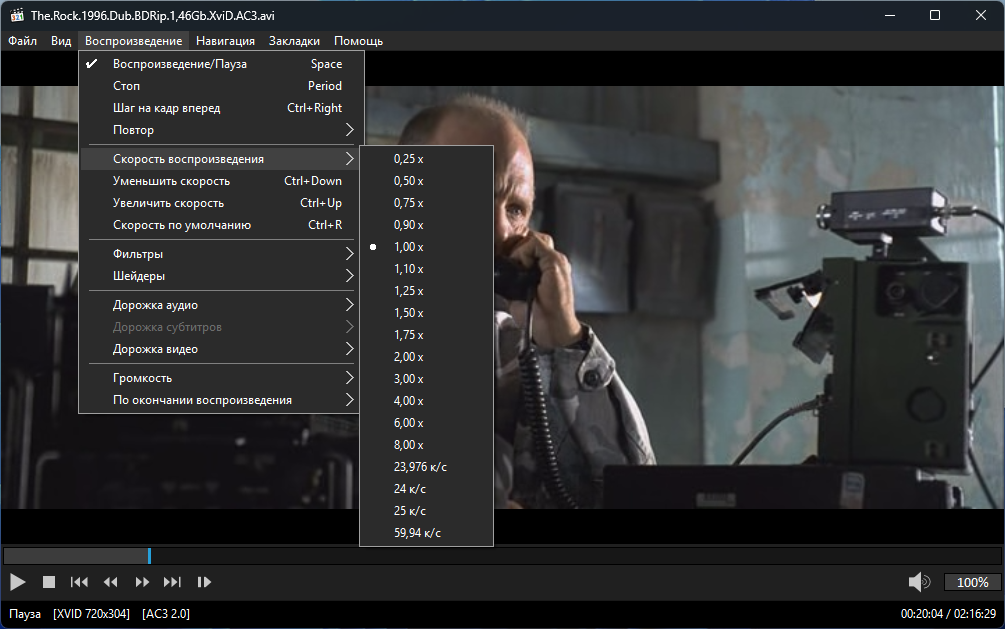Image resolution: width=1005 pixels, height=629 pixels.
Task: Open the Закладки menu
Action: [x=294, y=41]
